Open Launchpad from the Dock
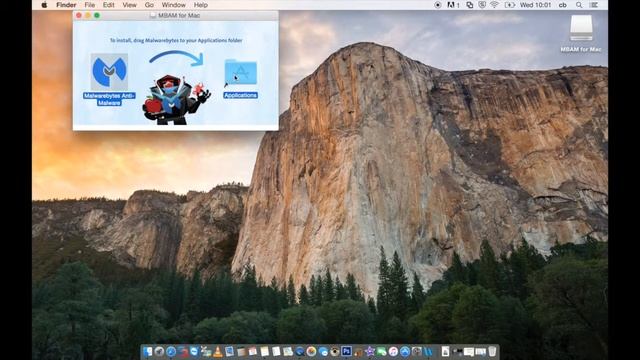640x360 pixels. point(159,351)
